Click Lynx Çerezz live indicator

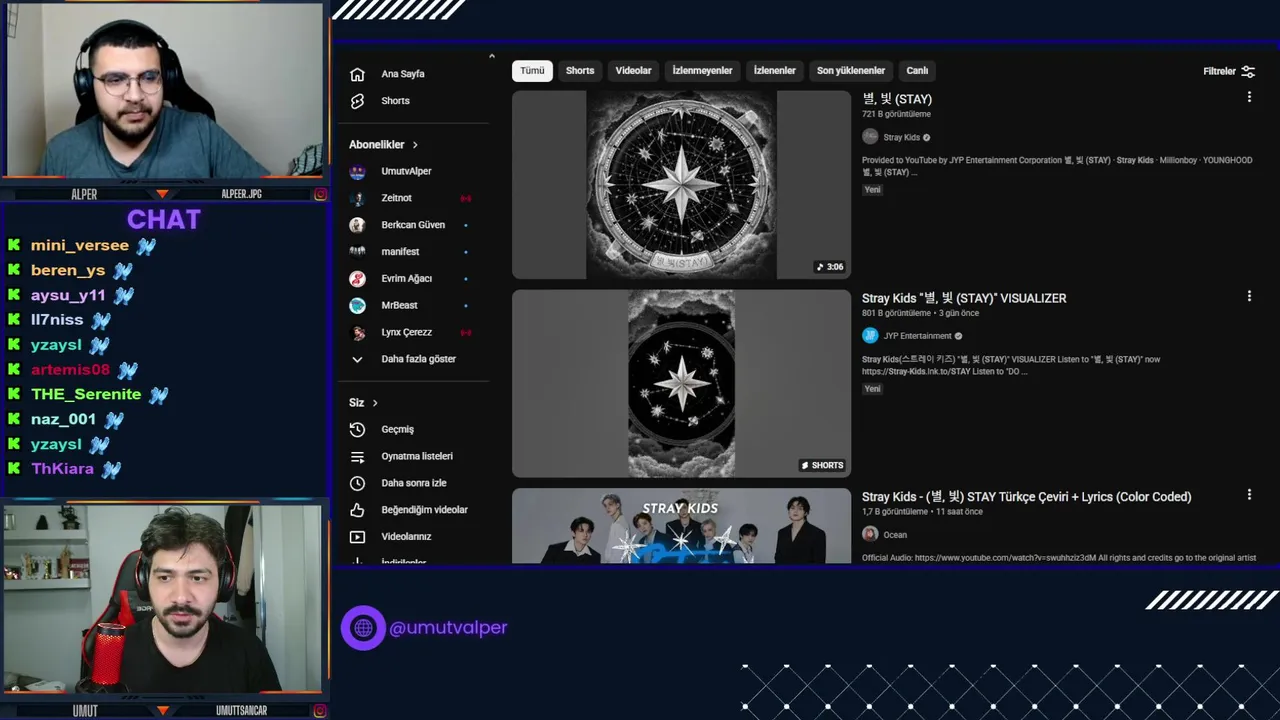[465, 332]
